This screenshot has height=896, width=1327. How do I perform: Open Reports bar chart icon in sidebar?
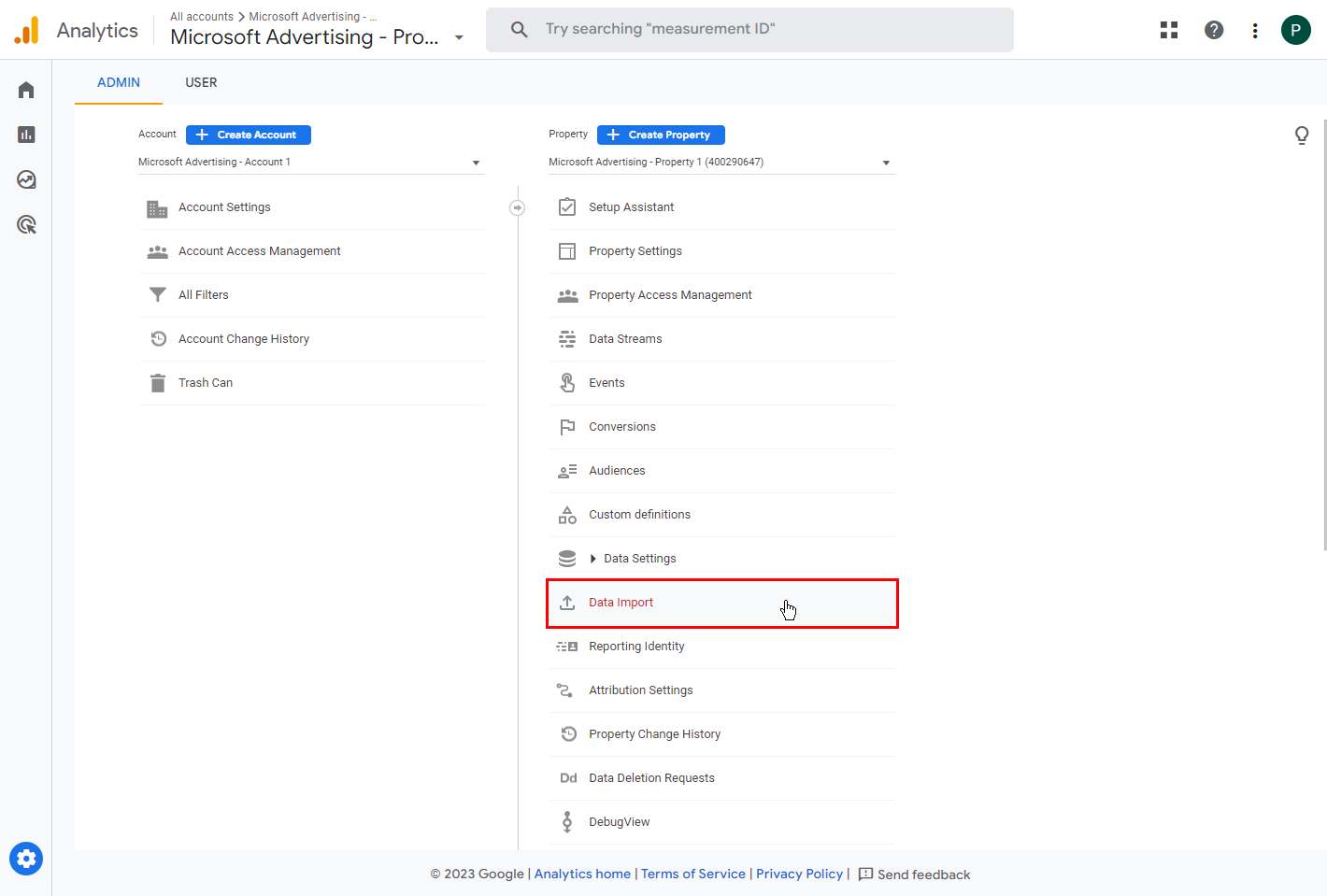(26, 135)
